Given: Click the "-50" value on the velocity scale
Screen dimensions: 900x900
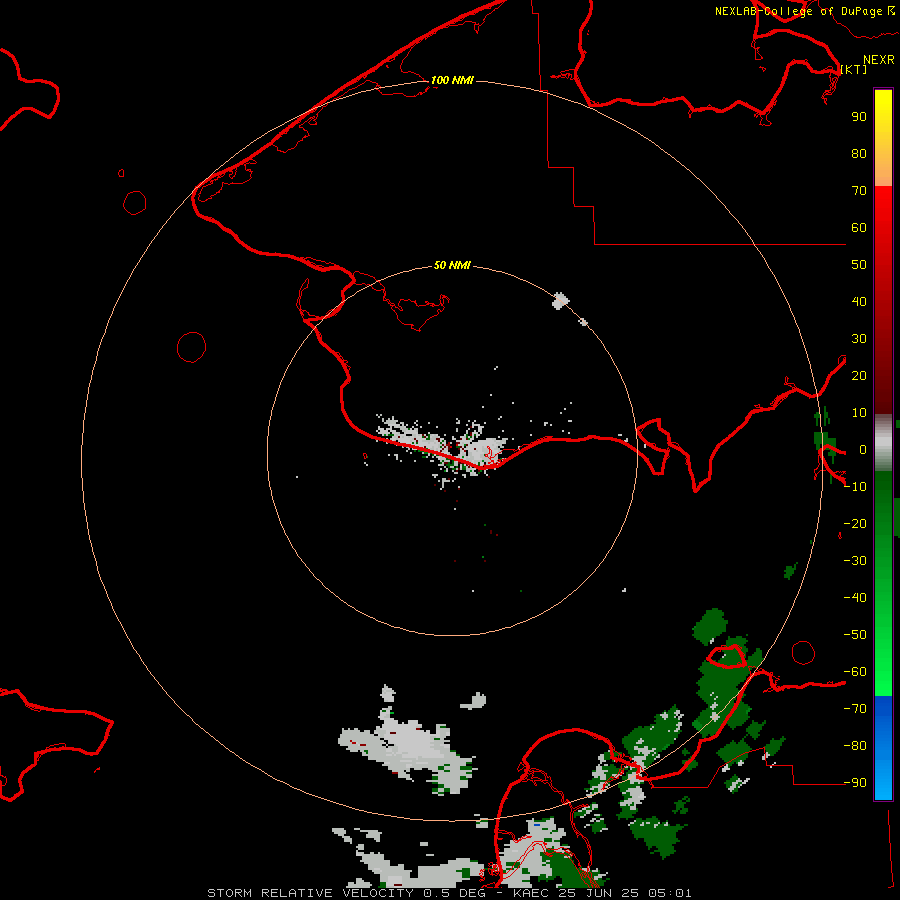Looking at the screenshot, I should click(855, 635).
